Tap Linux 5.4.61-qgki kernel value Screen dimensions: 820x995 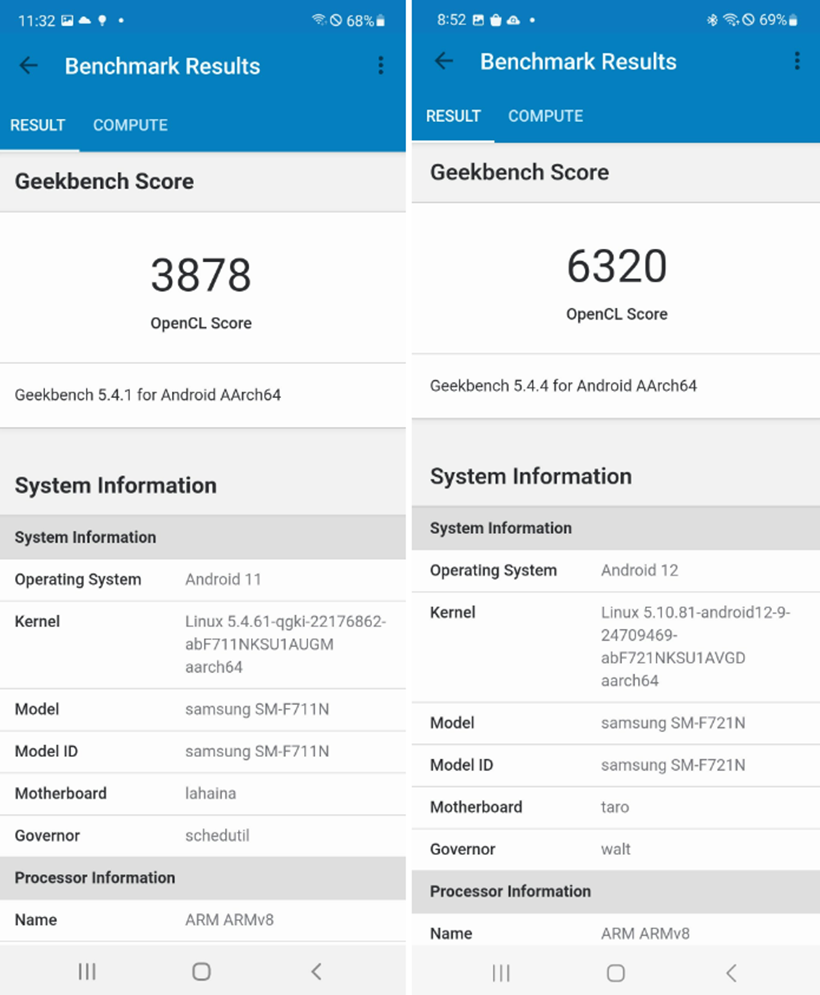[x=285, y=644]
